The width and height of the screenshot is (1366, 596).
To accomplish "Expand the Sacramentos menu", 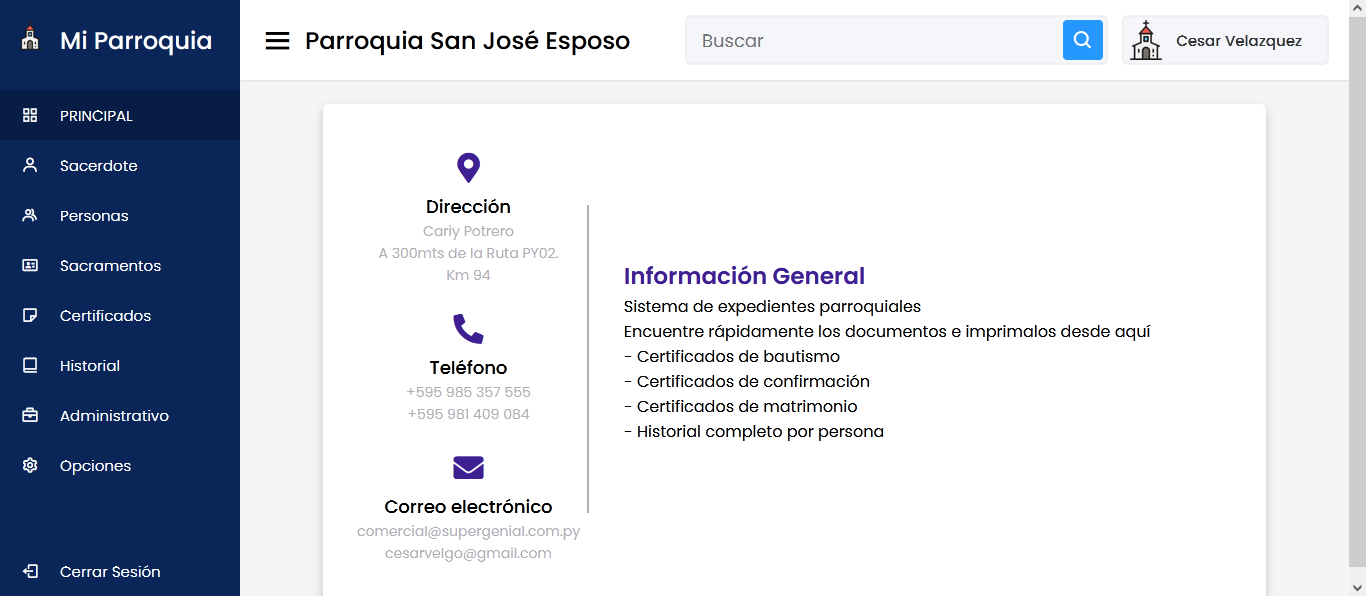I will [110, 266].
